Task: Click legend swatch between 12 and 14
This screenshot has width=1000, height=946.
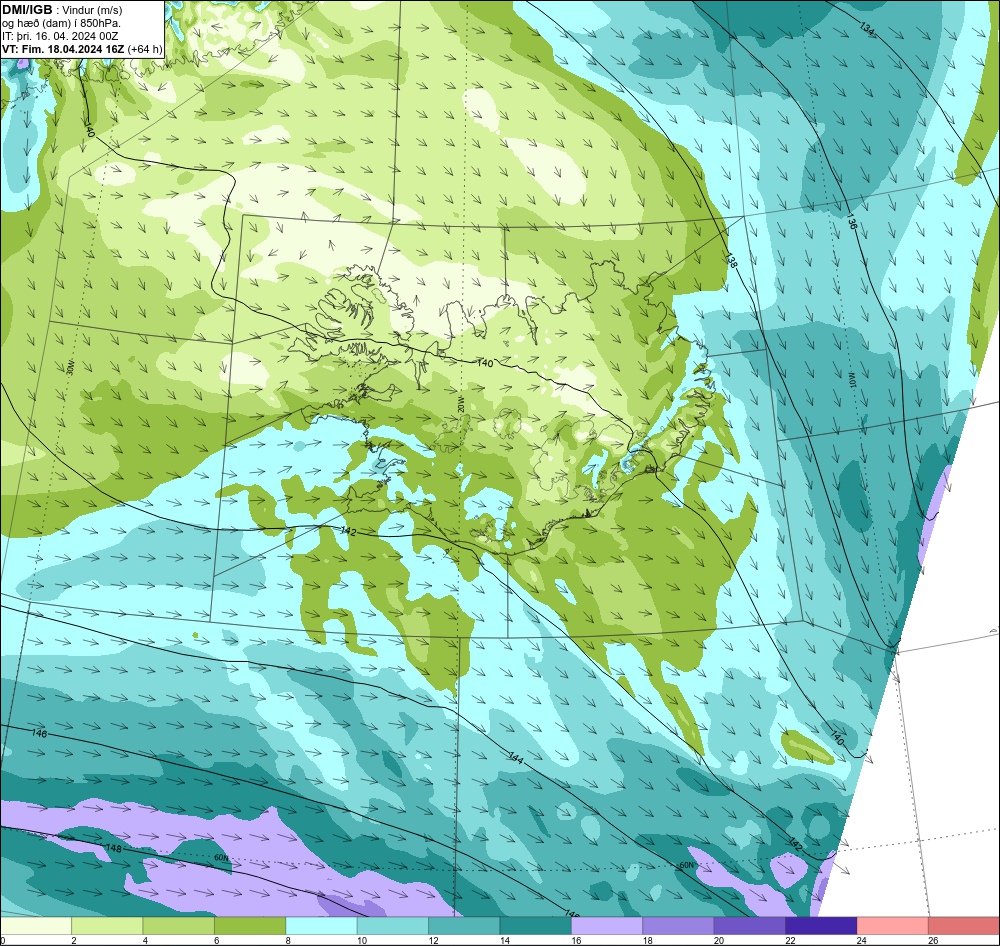Action: click(x=464, y=926)
